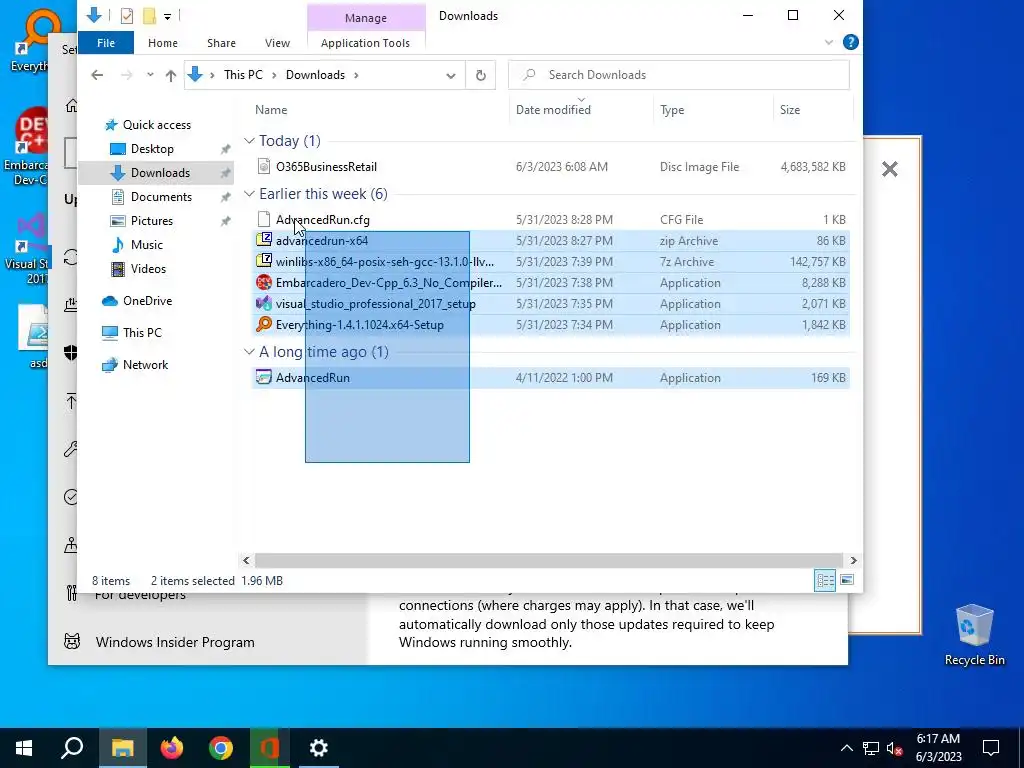This screenshot has width=1024, height=768.
Task: Click the Properties quick access toolbar icon
Action: tap(127, 16)
